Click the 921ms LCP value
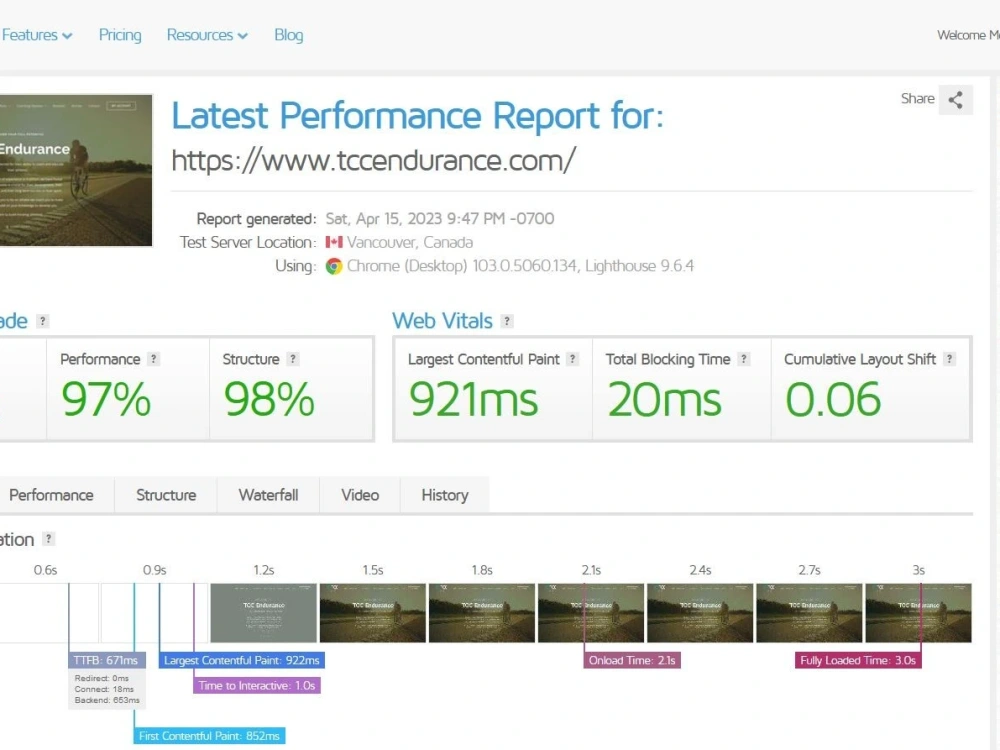Screen dimensions: 1000x750 click(473, 399)
